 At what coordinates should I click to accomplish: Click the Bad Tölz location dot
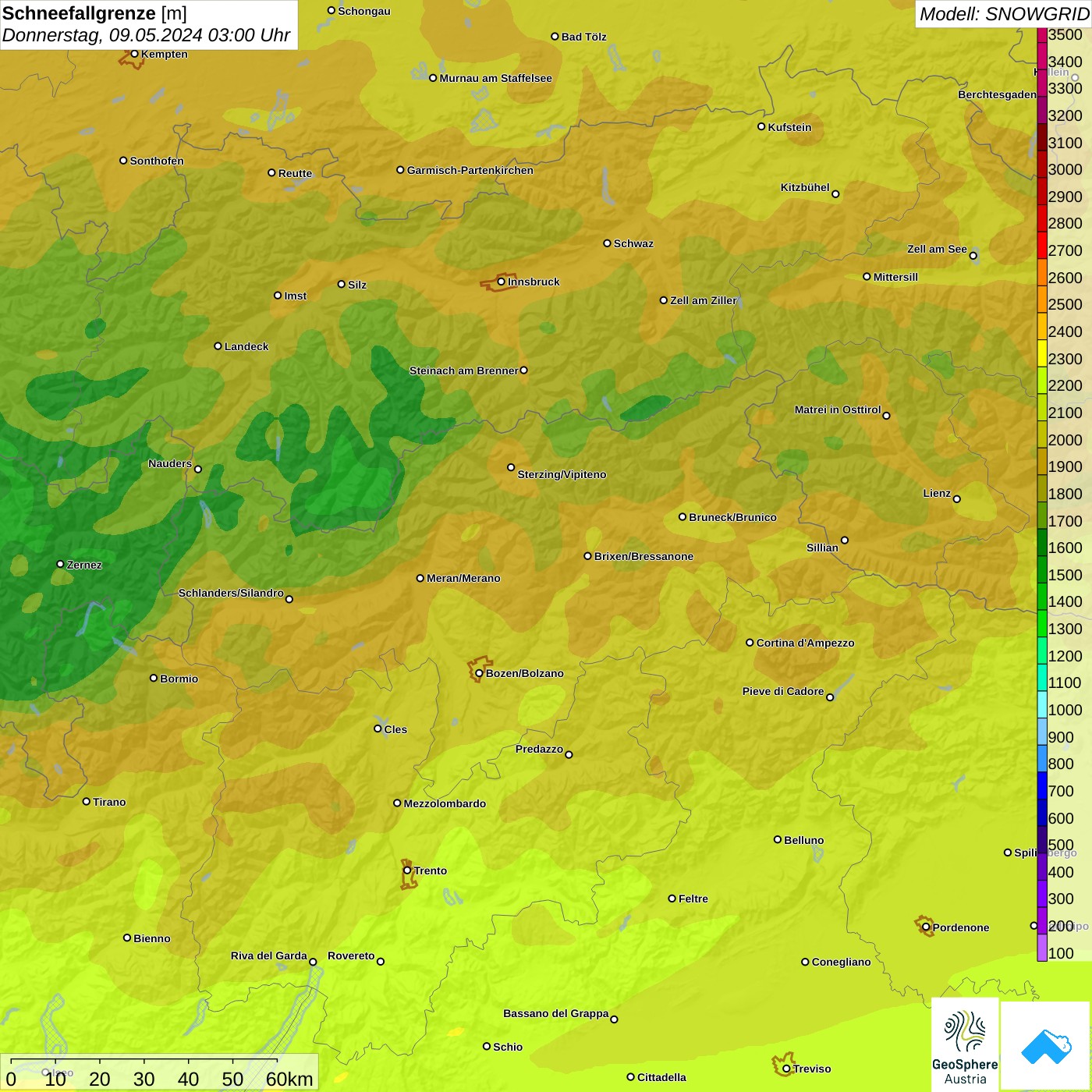[555, 37]
